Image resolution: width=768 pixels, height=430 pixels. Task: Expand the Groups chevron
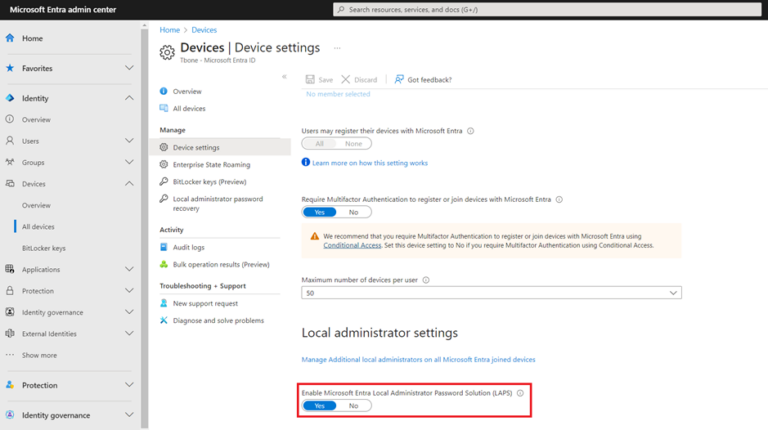129,162
